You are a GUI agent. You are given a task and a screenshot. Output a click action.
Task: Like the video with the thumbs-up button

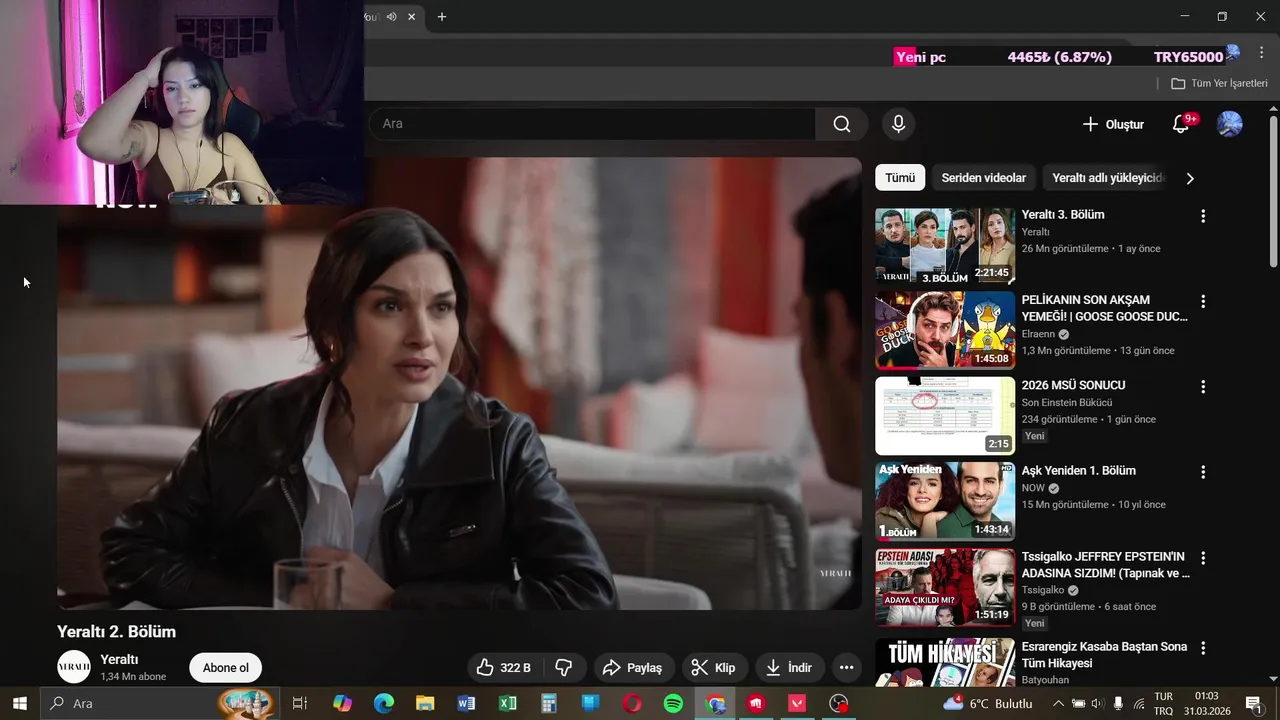[x=503, y=668]
